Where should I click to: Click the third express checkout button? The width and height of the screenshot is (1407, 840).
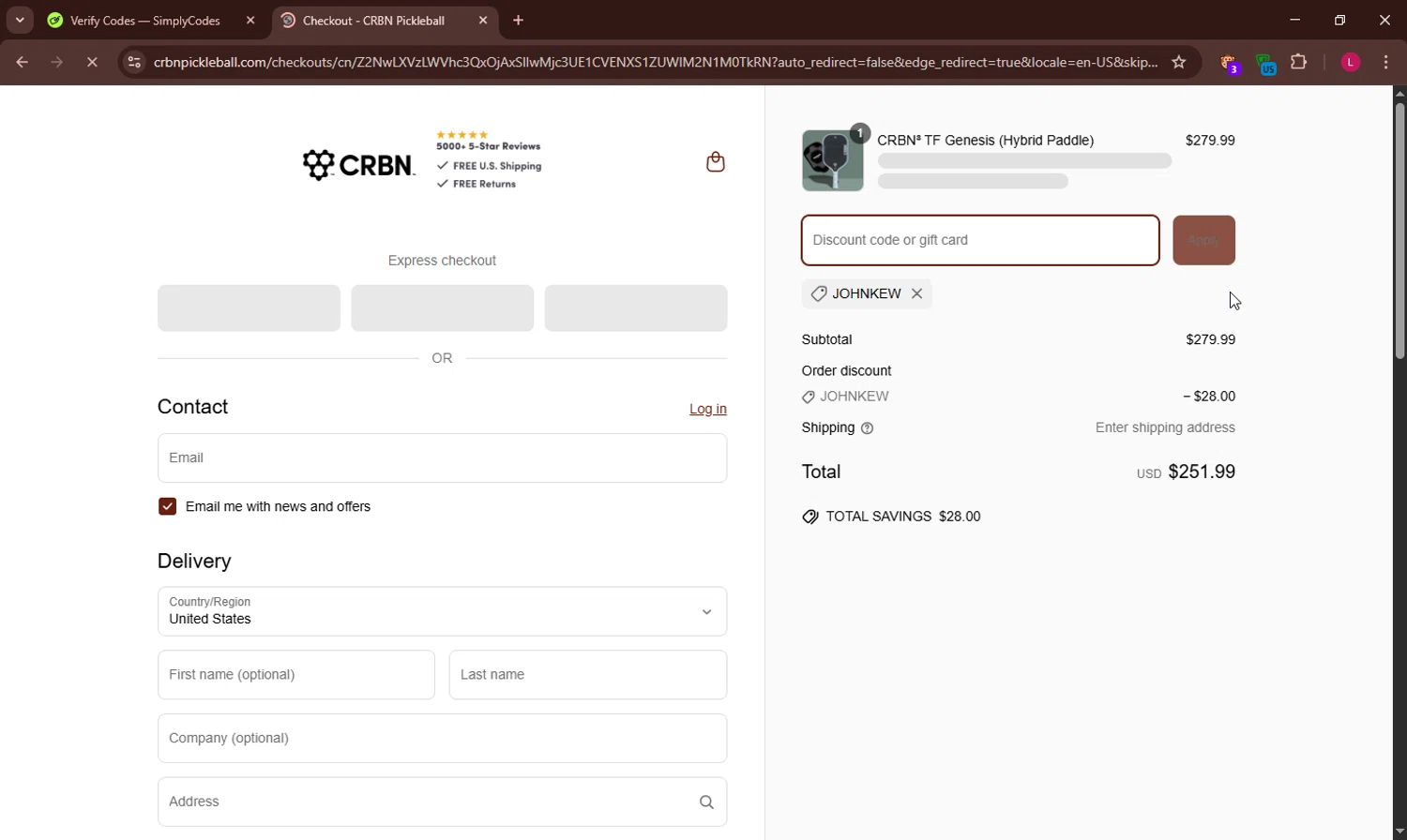coord(636,308)
